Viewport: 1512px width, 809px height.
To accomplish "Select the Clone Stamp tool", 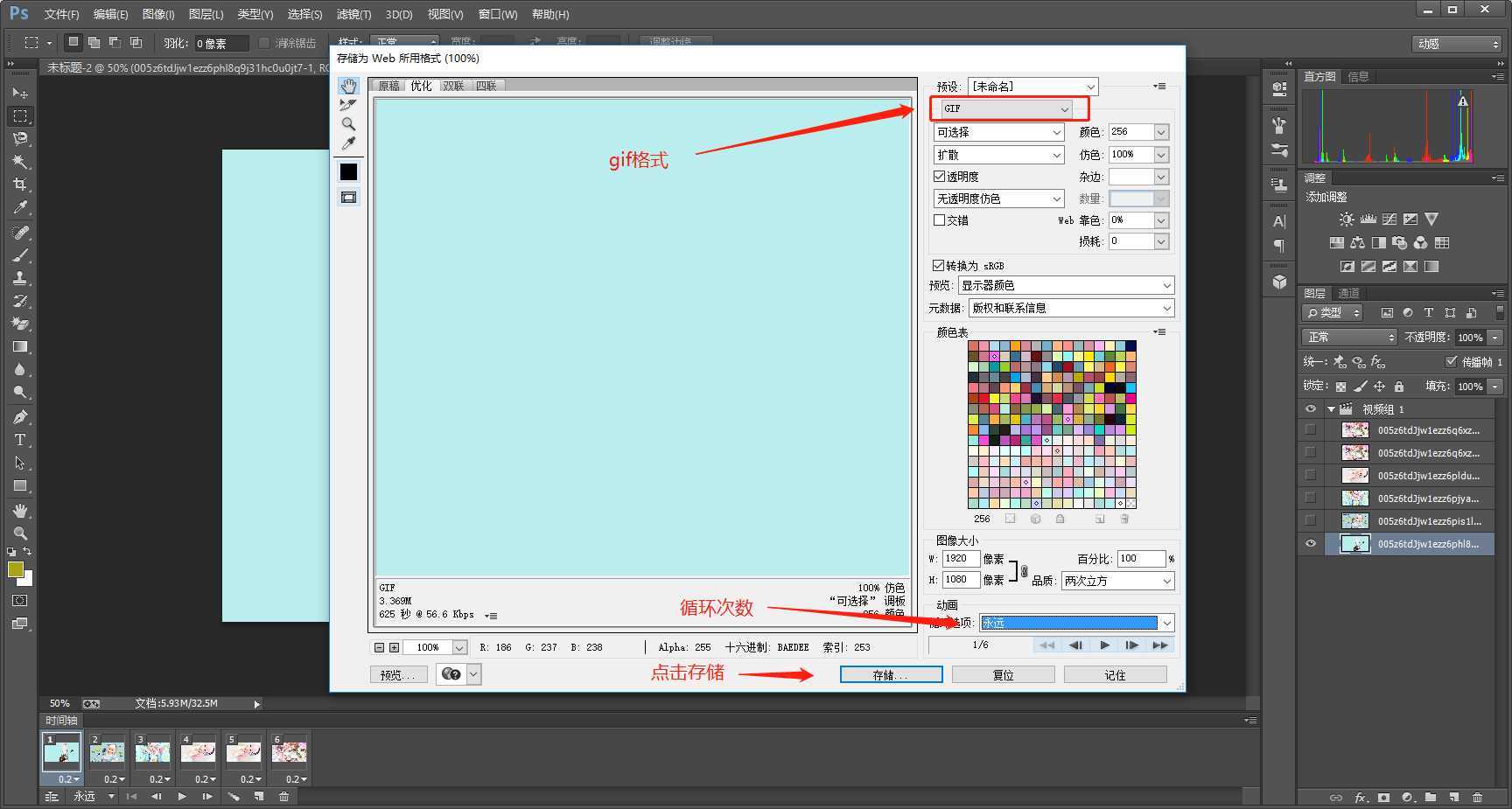I will click(x=20, y=278).
